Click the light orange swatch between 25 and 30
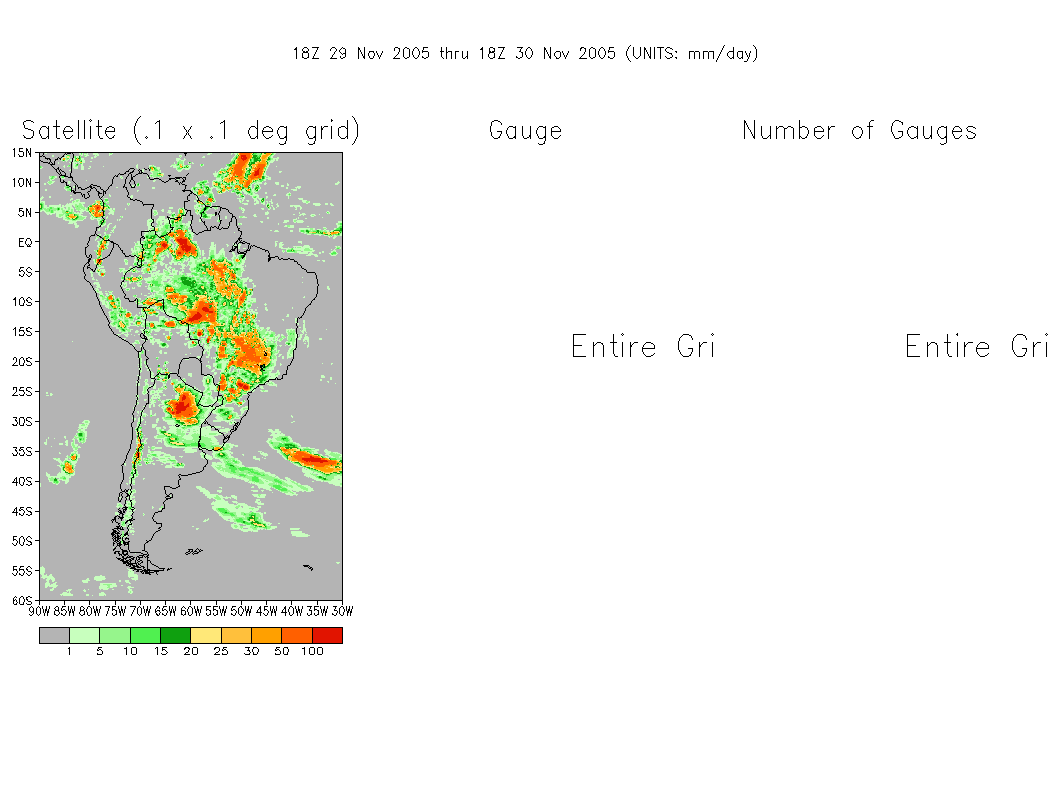Viewport: 1050px width, 800px height. click(236, 635)
